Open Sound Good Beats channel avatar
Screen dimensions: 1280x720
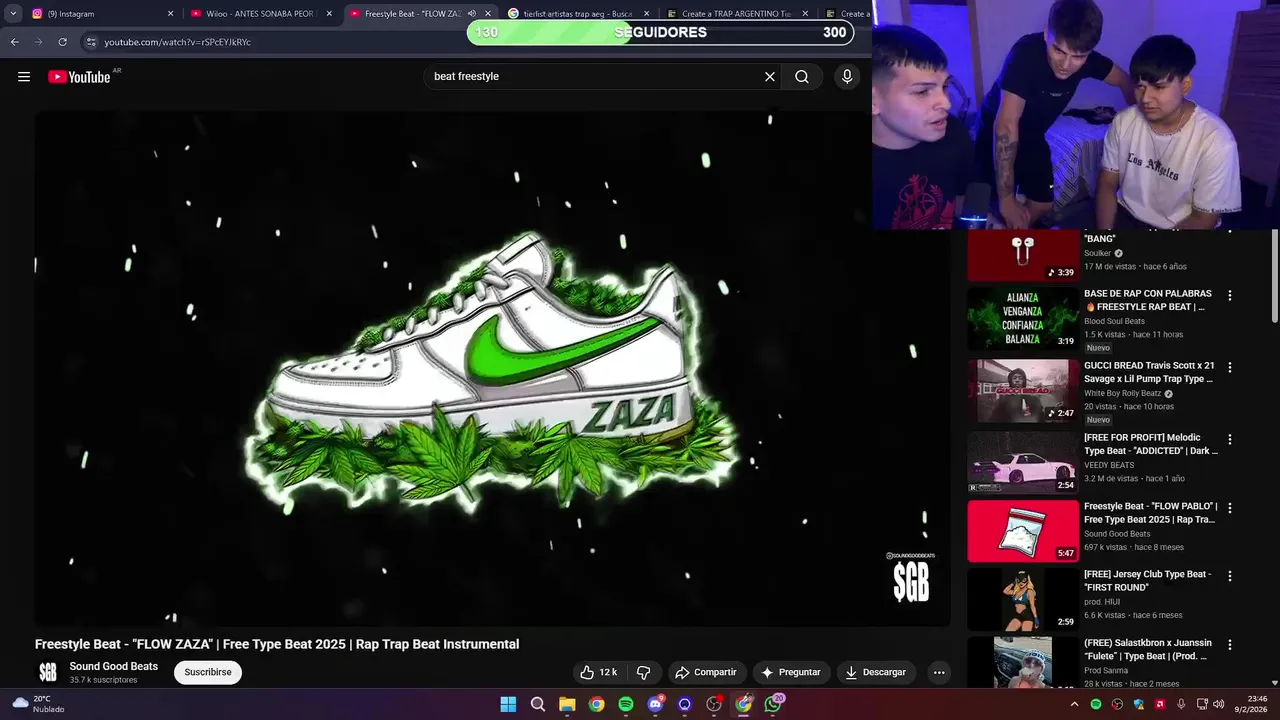coord(48,672)
